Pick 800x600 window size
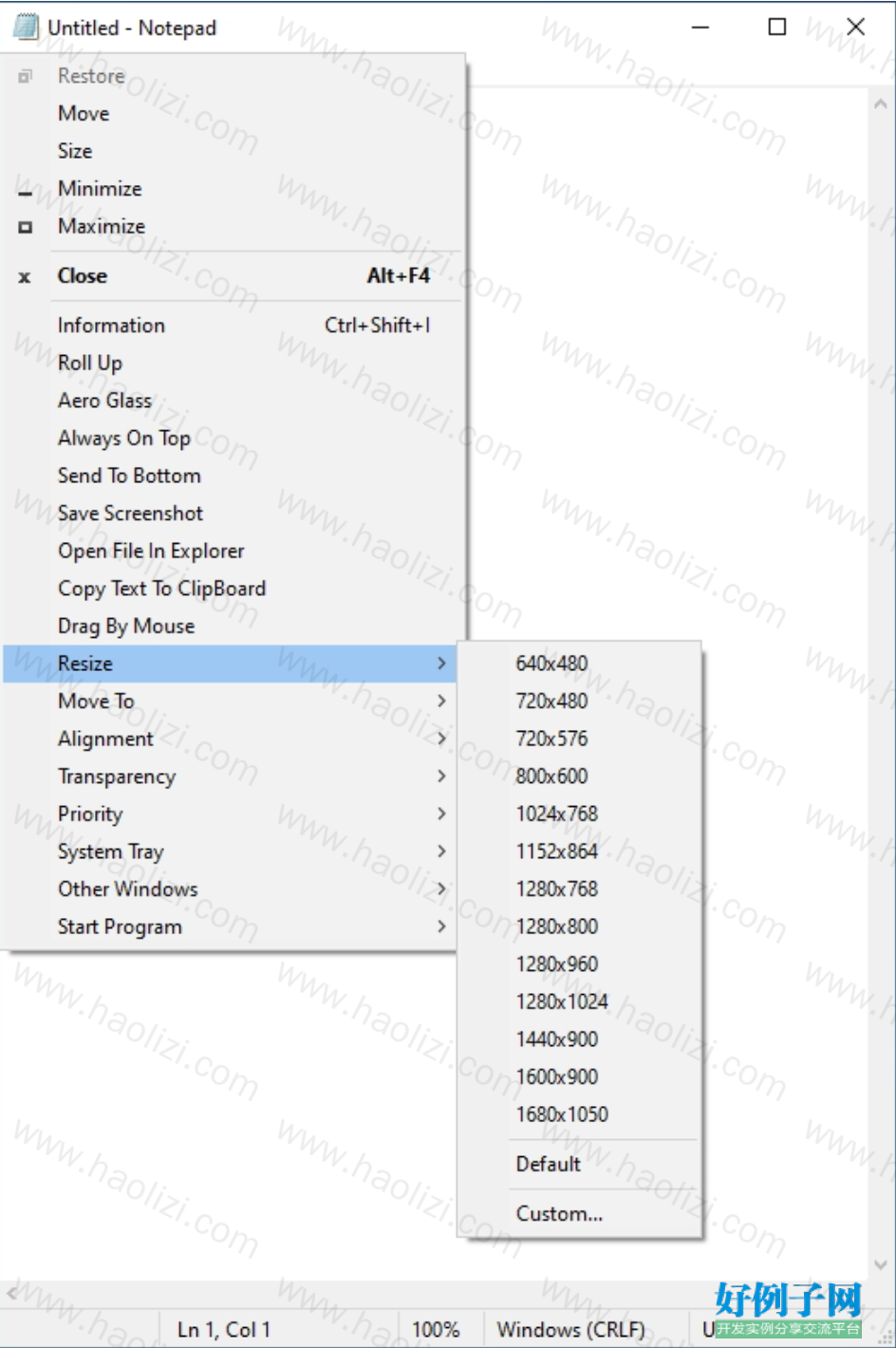 point(580,777)
